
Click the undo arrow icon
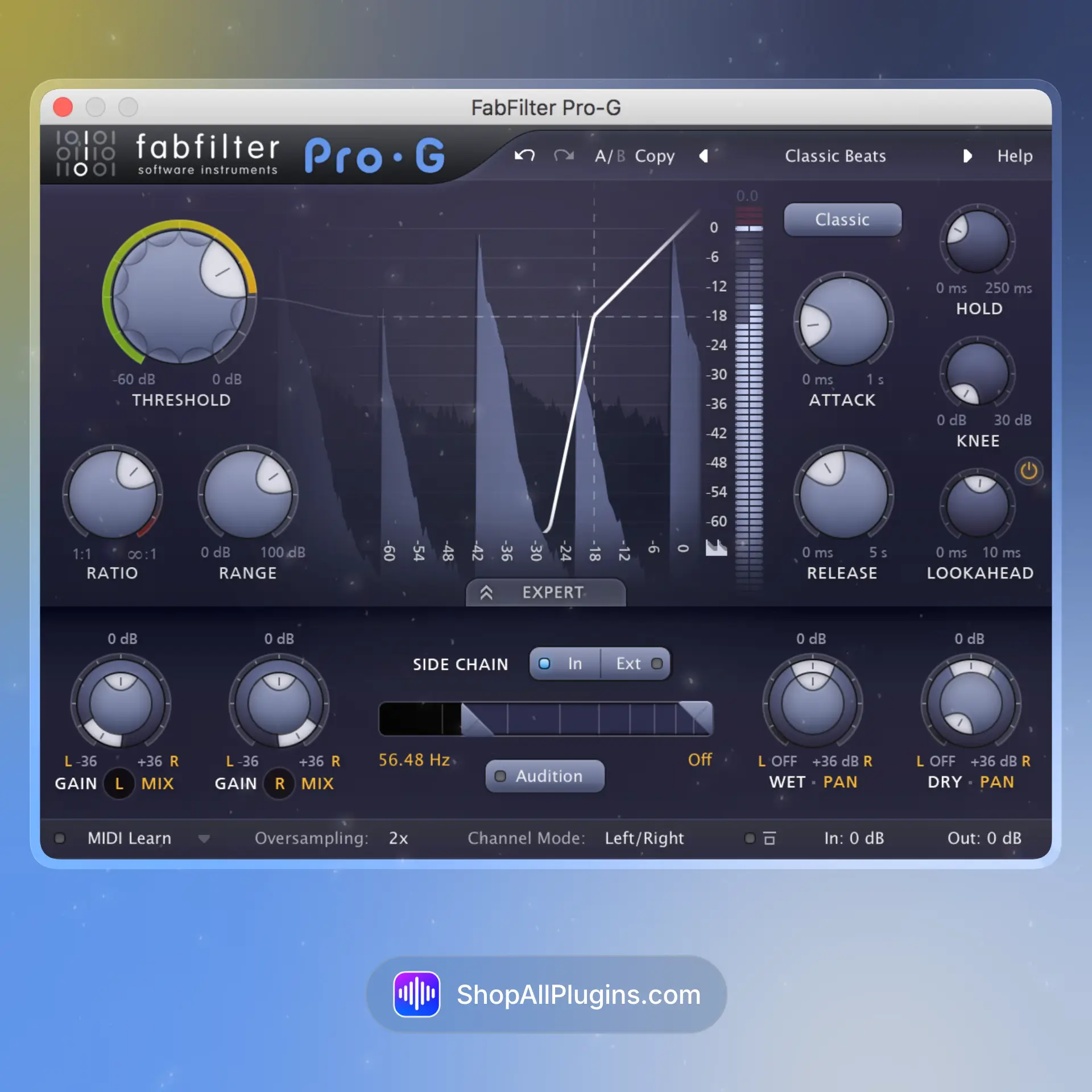tap(524, 155)
